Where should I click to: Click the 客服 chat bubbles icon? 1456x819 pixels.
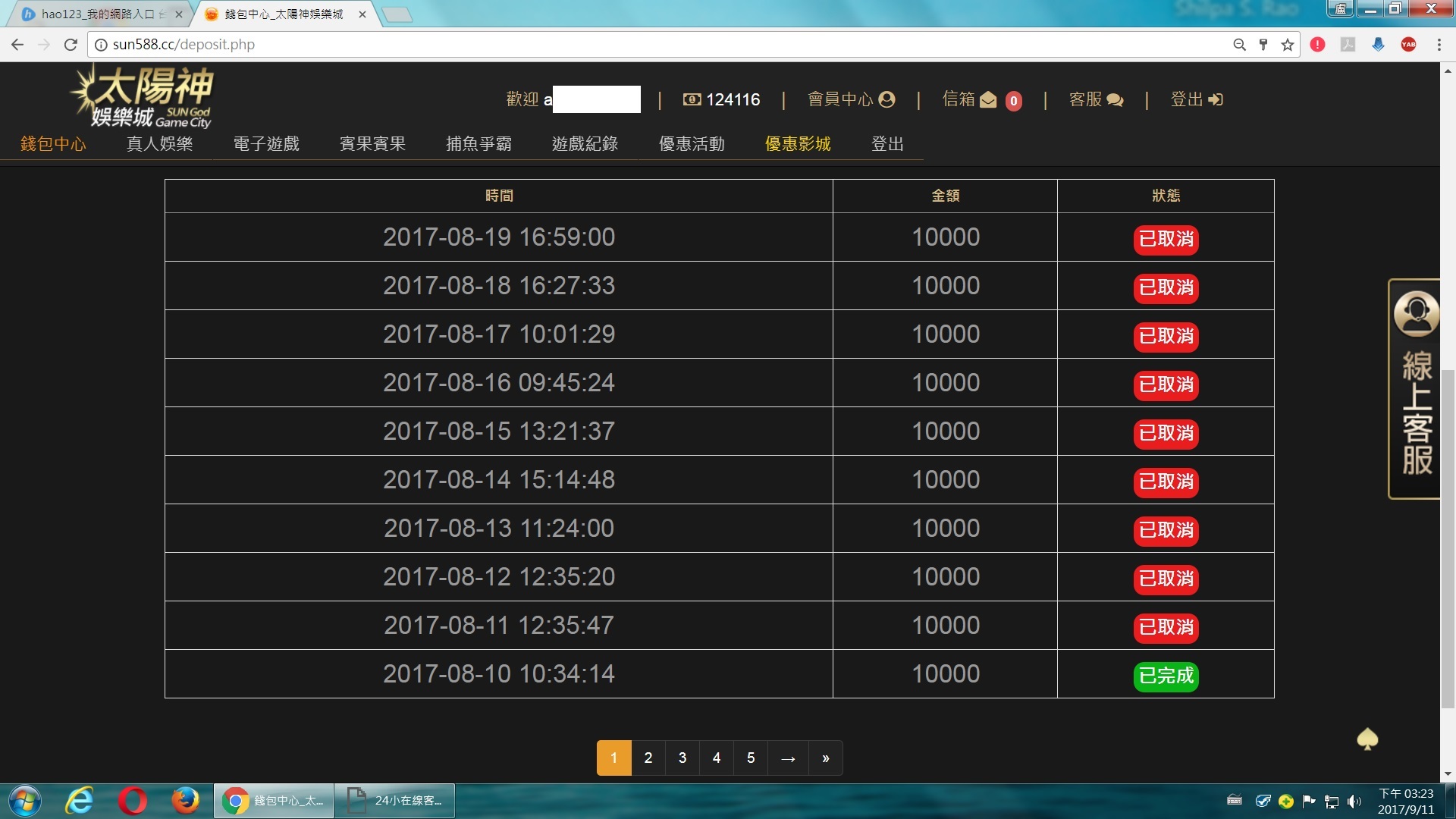[1115, 100]
